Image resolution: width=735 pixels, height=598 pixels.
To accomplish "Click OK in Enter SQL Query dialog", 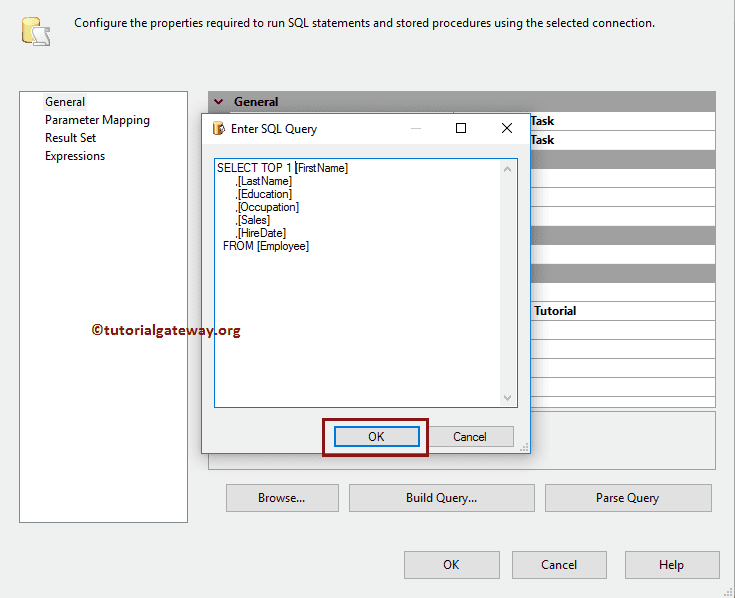I will click(x=376, y=436).
